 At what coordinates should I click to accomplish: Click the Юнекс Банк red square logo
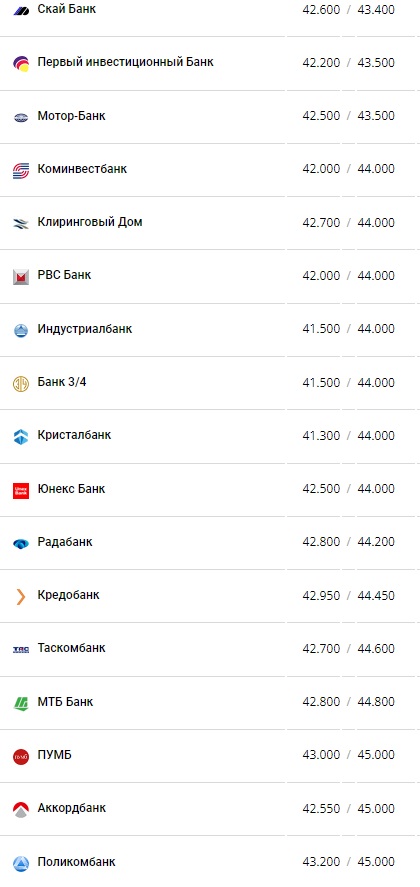pyautogui.click(x=21, y=490)
